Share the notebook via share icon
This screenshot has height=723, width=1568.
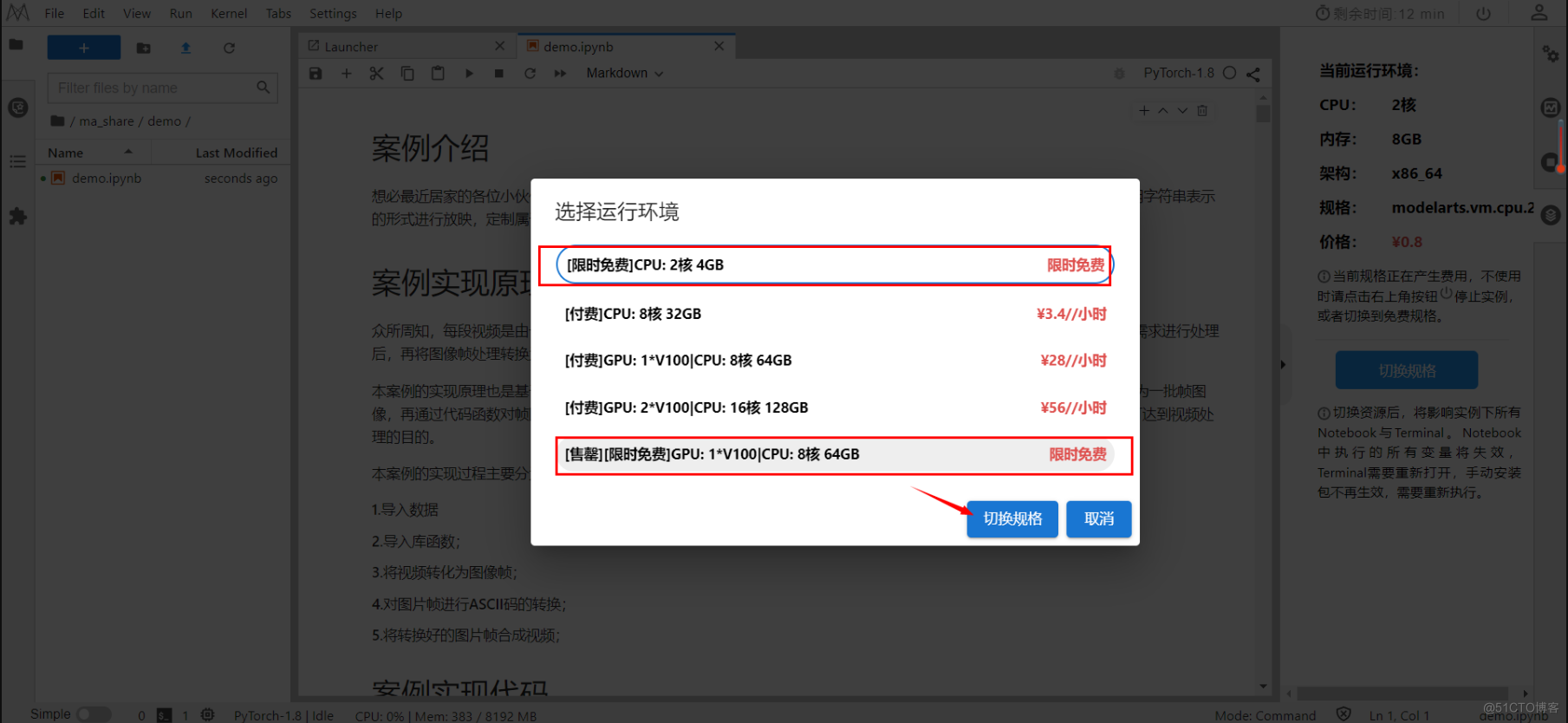tap(1253, 74)
